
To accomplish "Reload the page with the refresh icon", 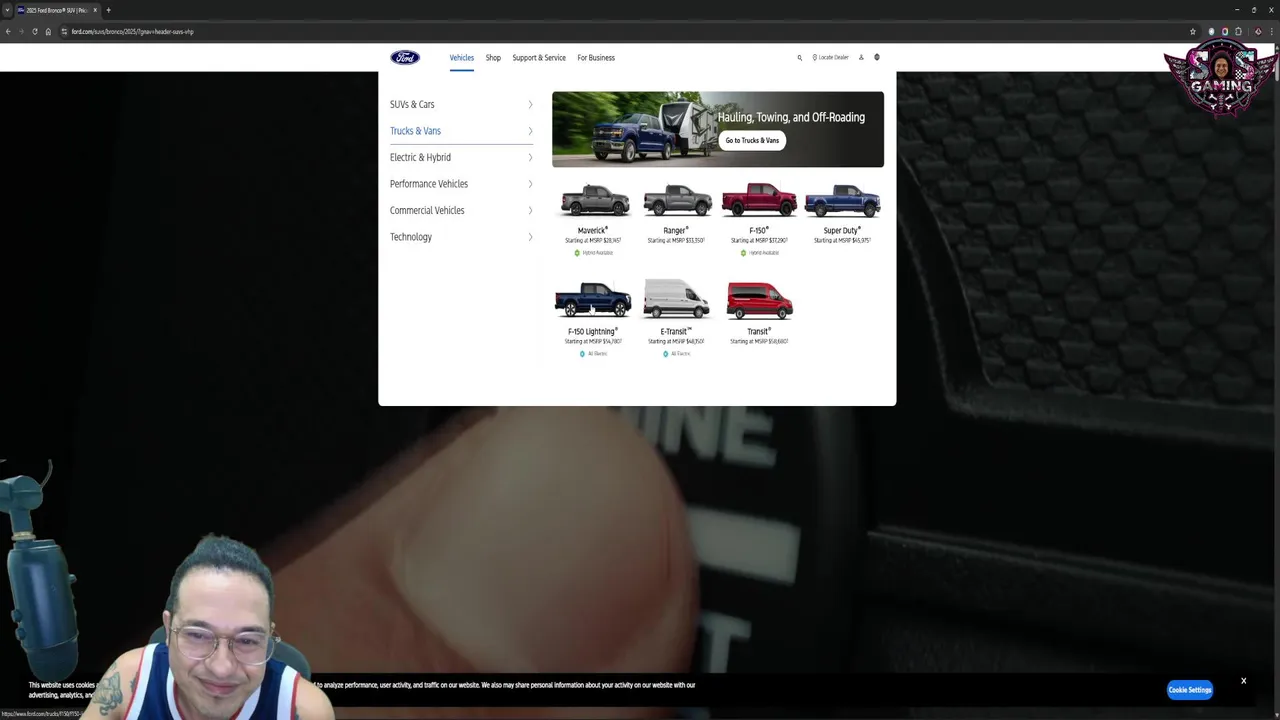I will (34, 31).
